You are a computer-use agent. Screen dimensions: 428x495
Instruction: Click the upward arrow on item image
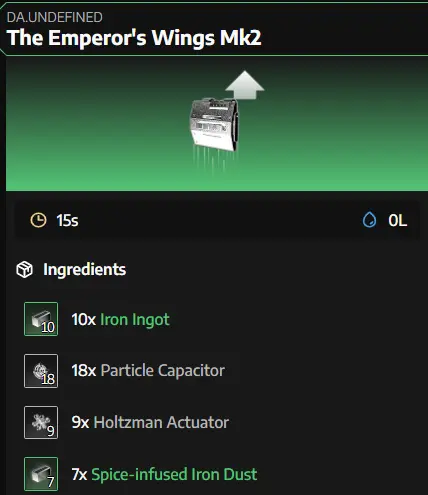[x=245, y=85]
